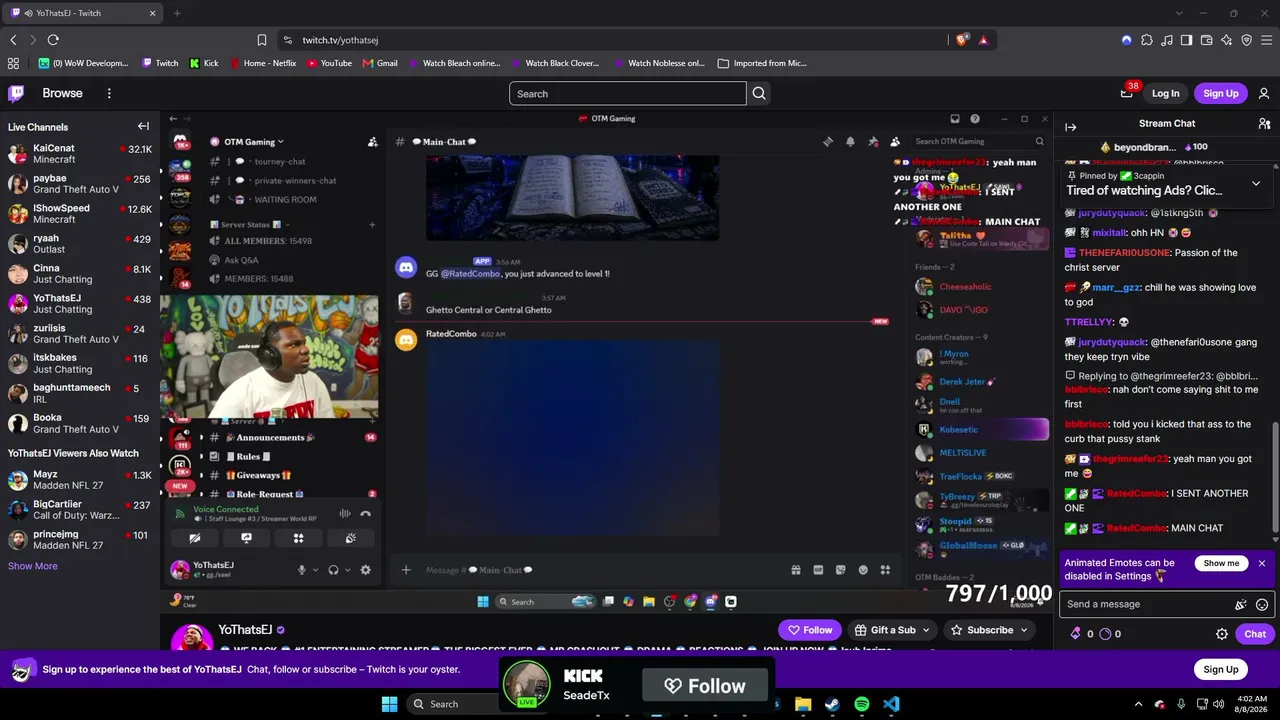This screenshot has height=720, width=1280.
Task: Follow the YoThatsEJ channel
Action: tap(810, 630)
